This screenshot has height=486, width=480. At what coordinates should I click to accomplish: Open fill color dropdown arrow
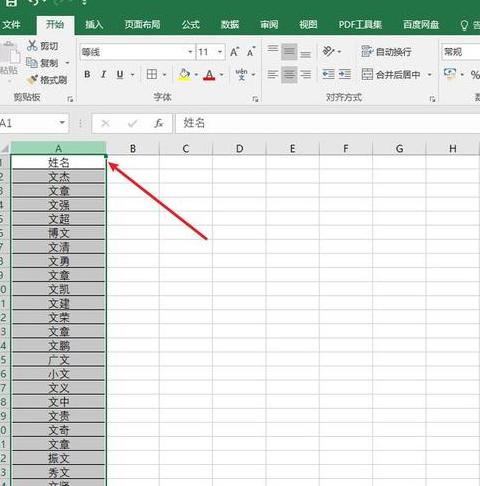[x=196, y=75]
